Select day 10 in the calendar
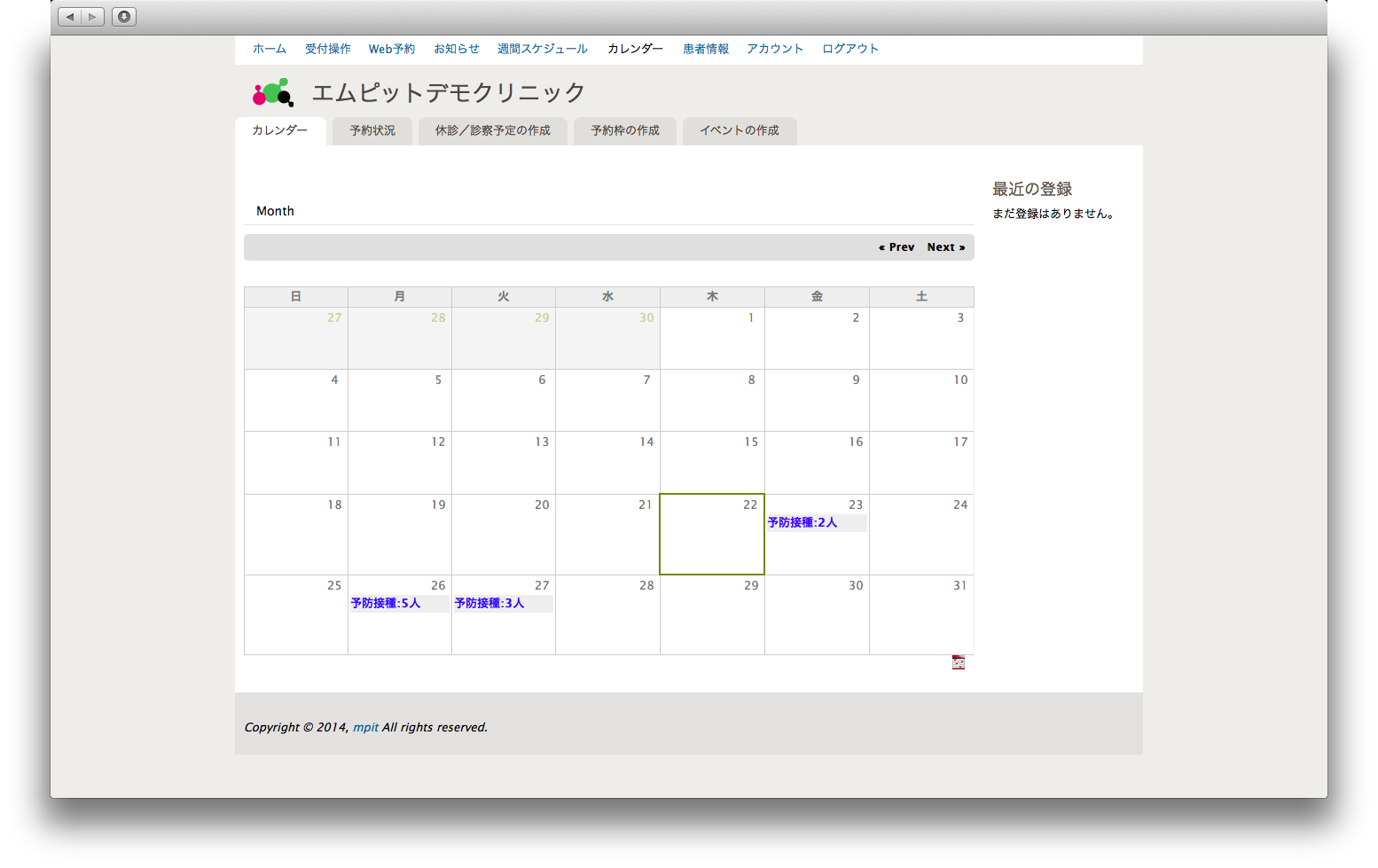This screenshot has height=868, width=1378. point(921,400)
